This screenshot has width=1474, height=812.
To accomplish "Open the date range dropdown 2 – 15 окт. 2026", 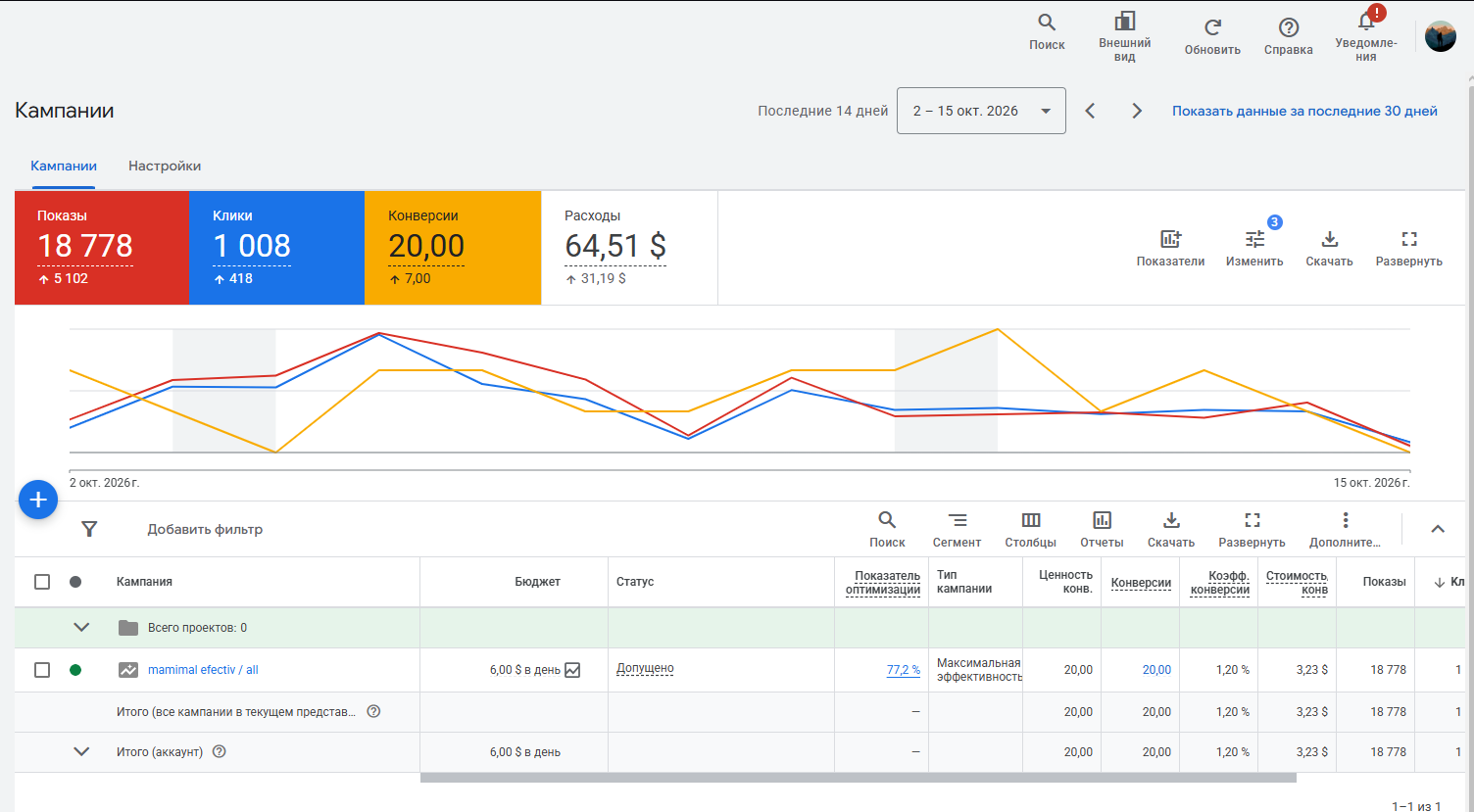I will click(981, 111).
